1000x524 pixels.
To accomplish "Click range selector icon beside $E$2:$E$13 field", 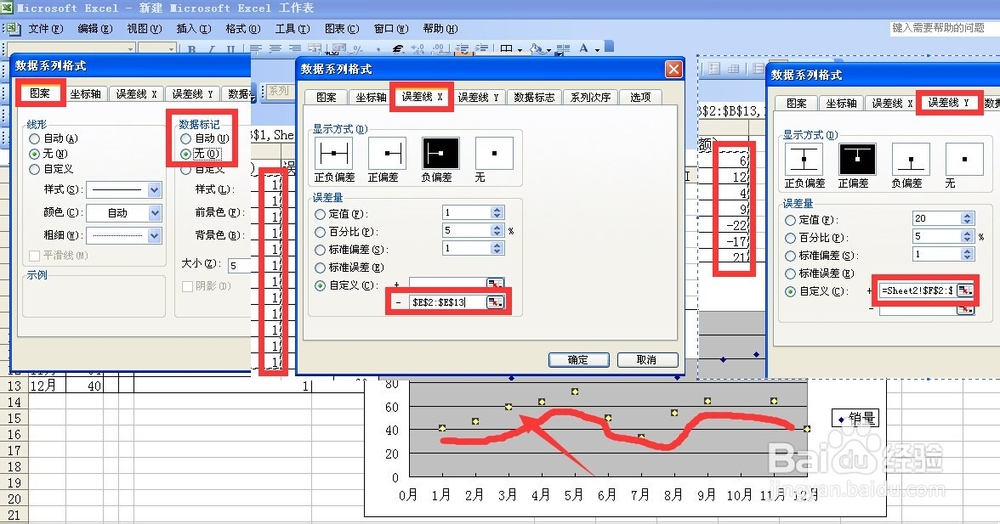I will coord(495,302).
